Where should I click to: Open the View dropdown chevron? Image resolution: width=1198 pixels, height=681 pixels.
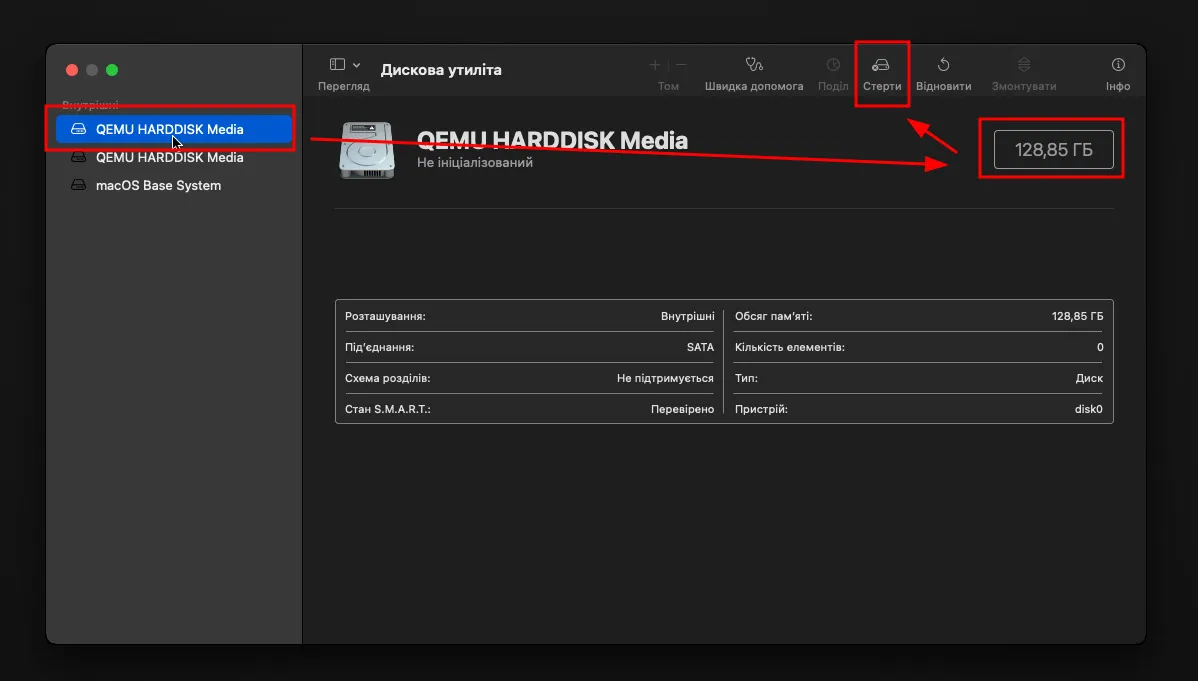pos(356,66)
